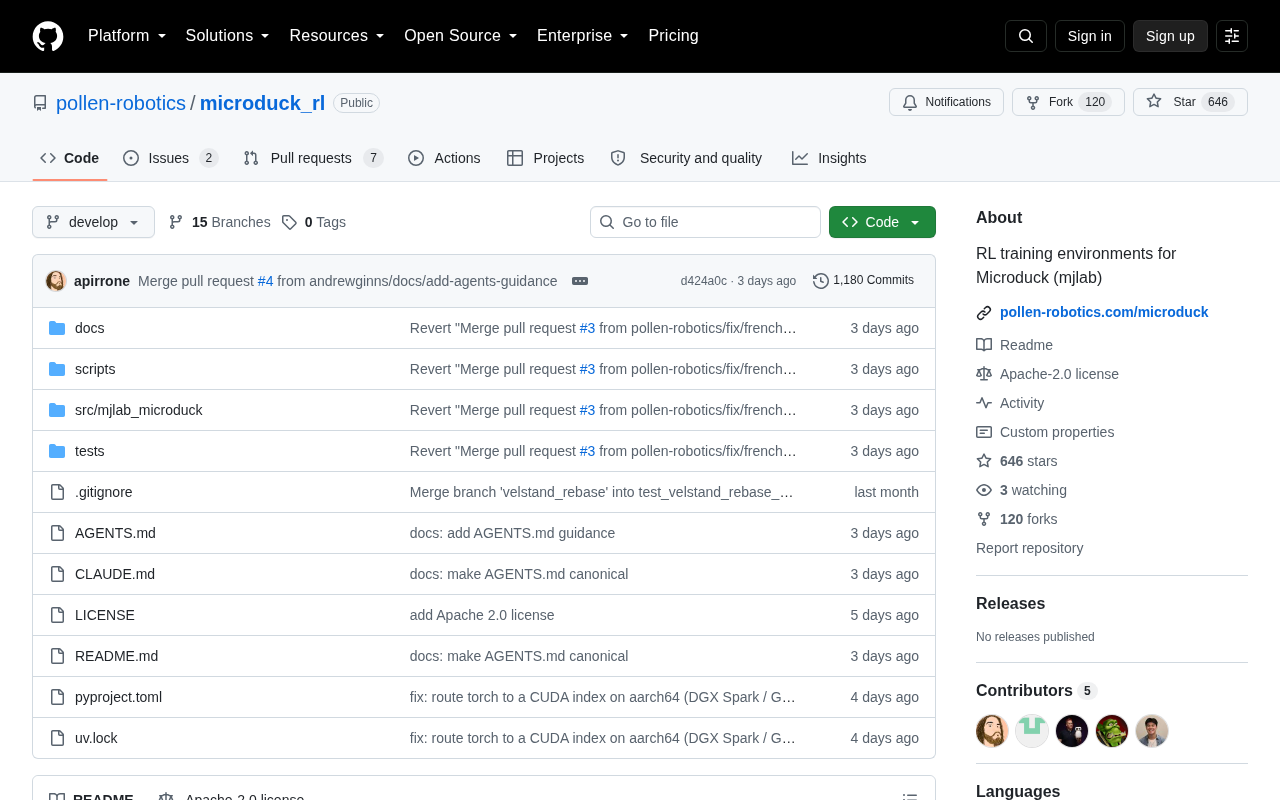Viewport: 1280px width, 800px height.
Task: Click the Sign in button
Action: point(1089,36)
